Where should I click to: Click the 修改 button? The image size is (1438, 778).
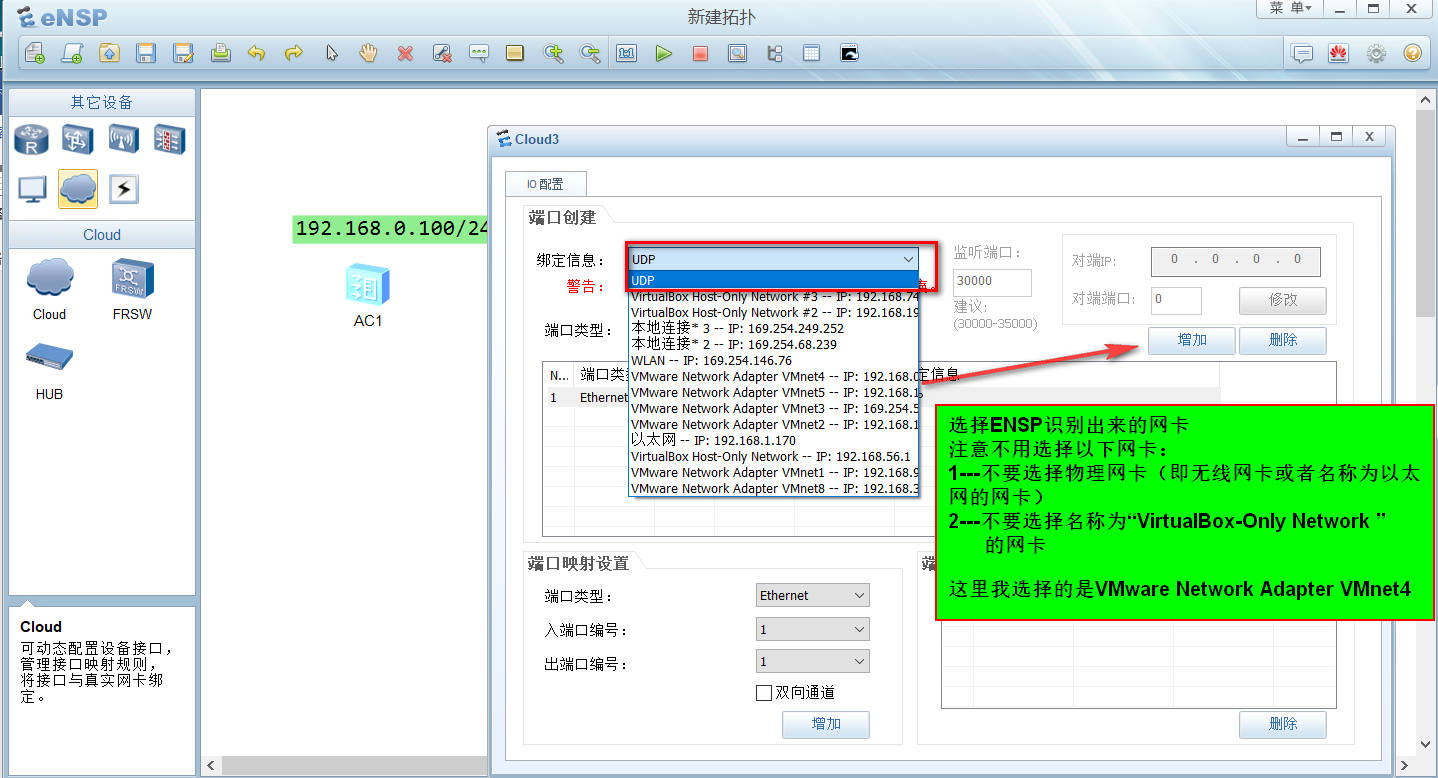pyautogui.click(x=1282, y=300)
